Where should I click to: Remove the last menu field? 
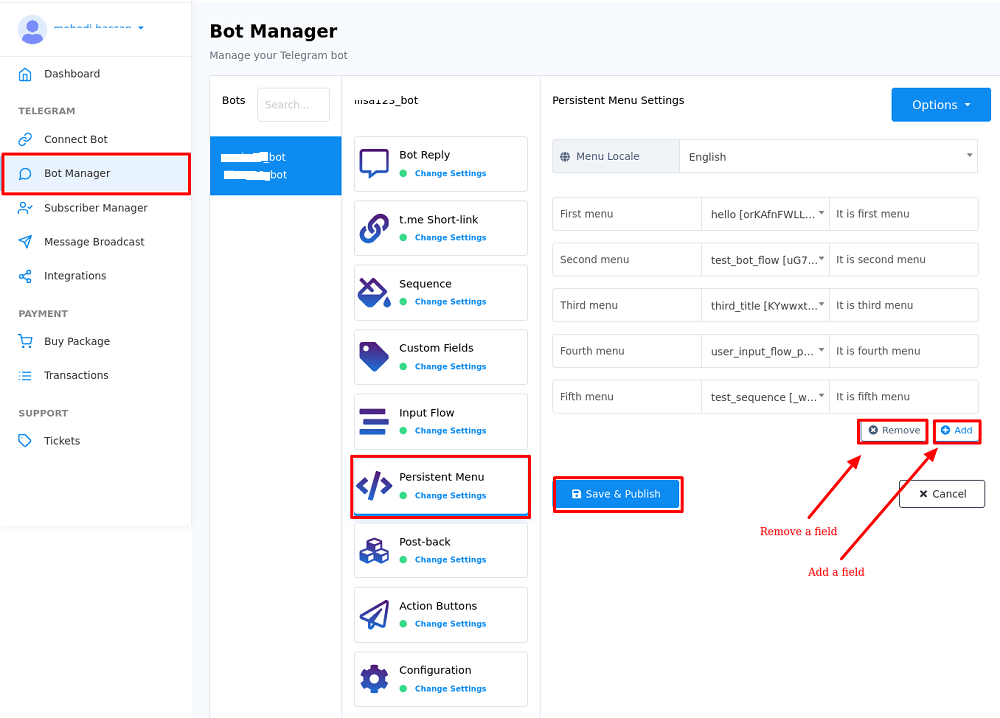tap(892, 430)
